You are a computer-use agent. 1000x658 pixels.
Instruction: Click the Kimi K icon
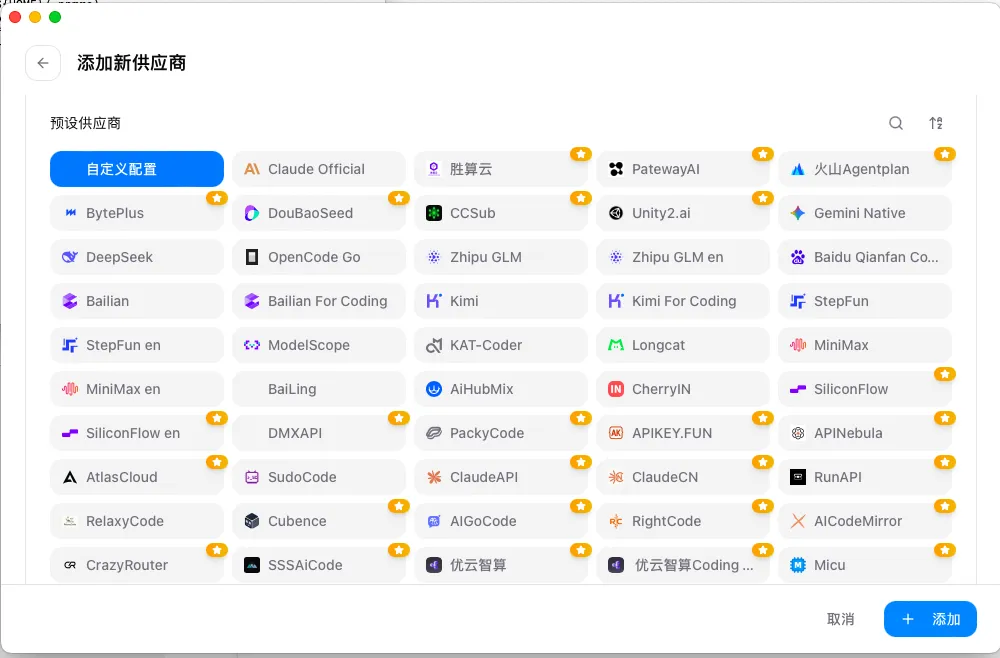point(434,301)
